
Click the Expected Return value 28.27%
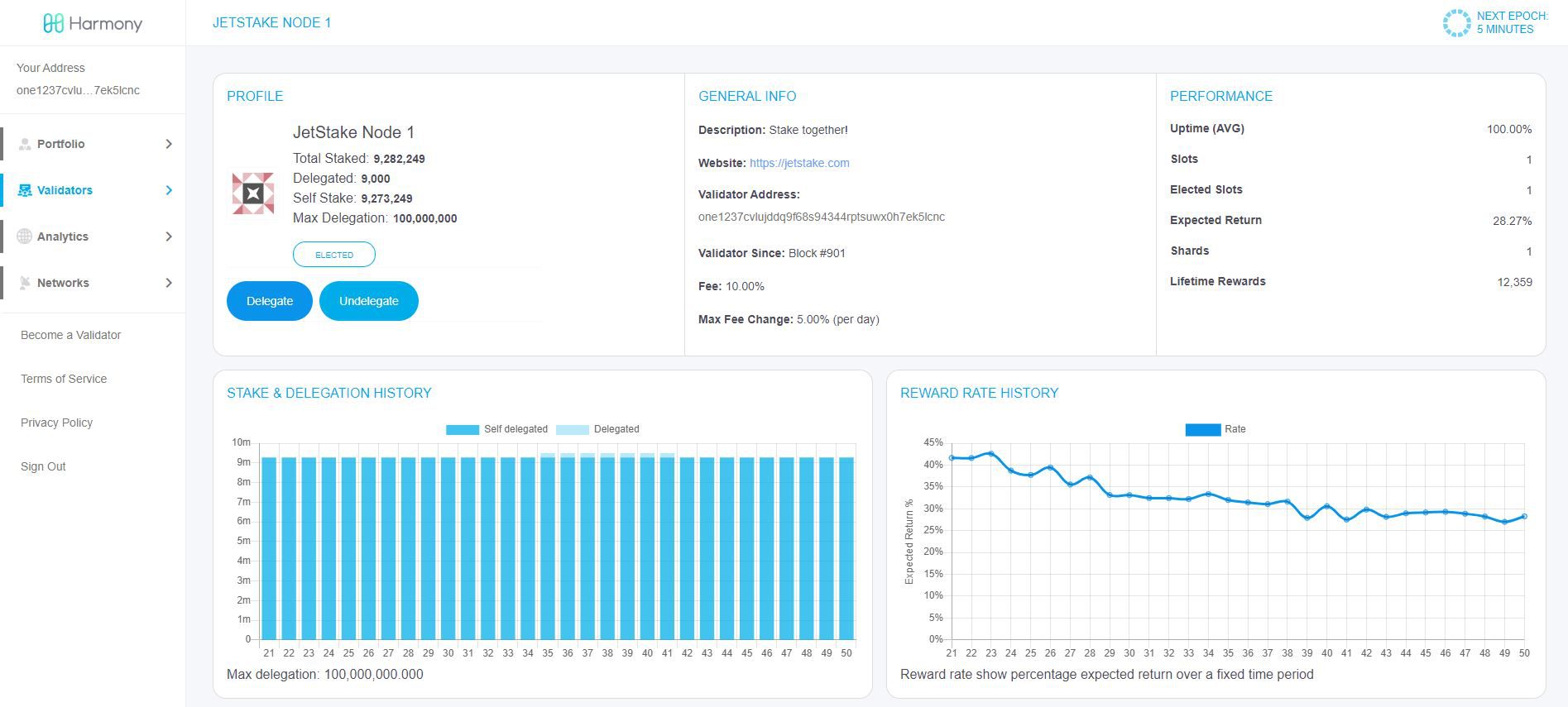coord(1513,221)
